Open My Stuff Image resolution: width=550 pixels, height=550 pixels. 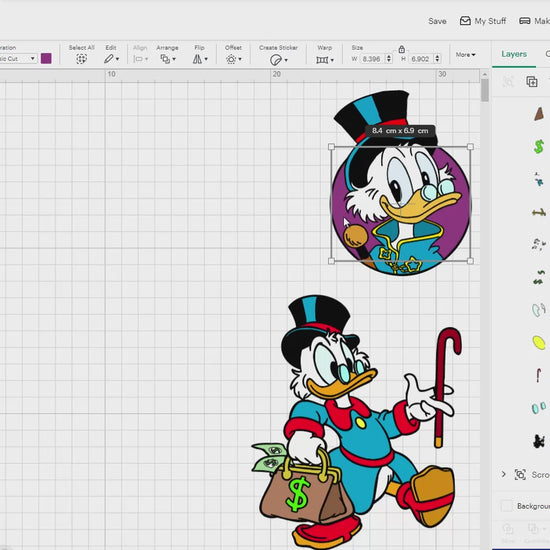click(483, 21)
